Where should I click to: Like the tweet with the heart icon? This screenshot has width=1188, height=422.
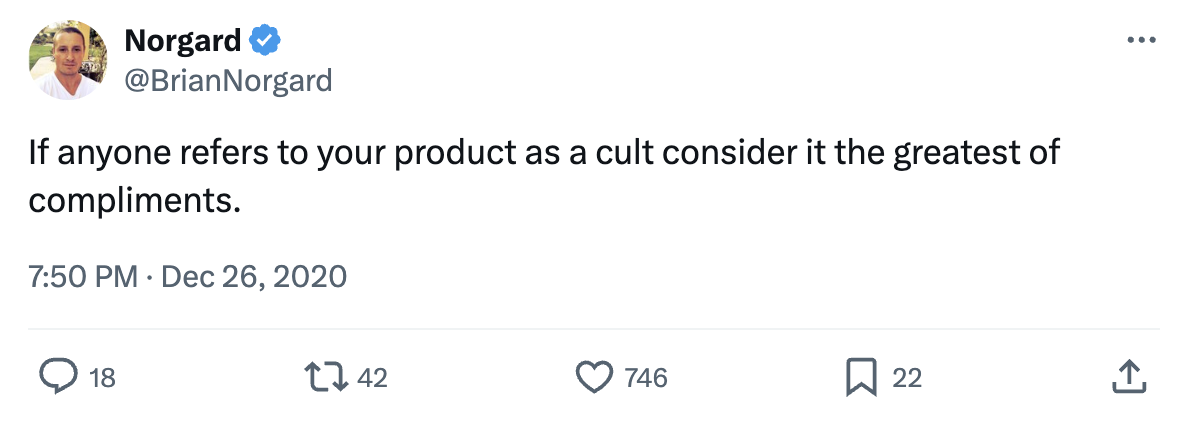[x=595, y=377]
